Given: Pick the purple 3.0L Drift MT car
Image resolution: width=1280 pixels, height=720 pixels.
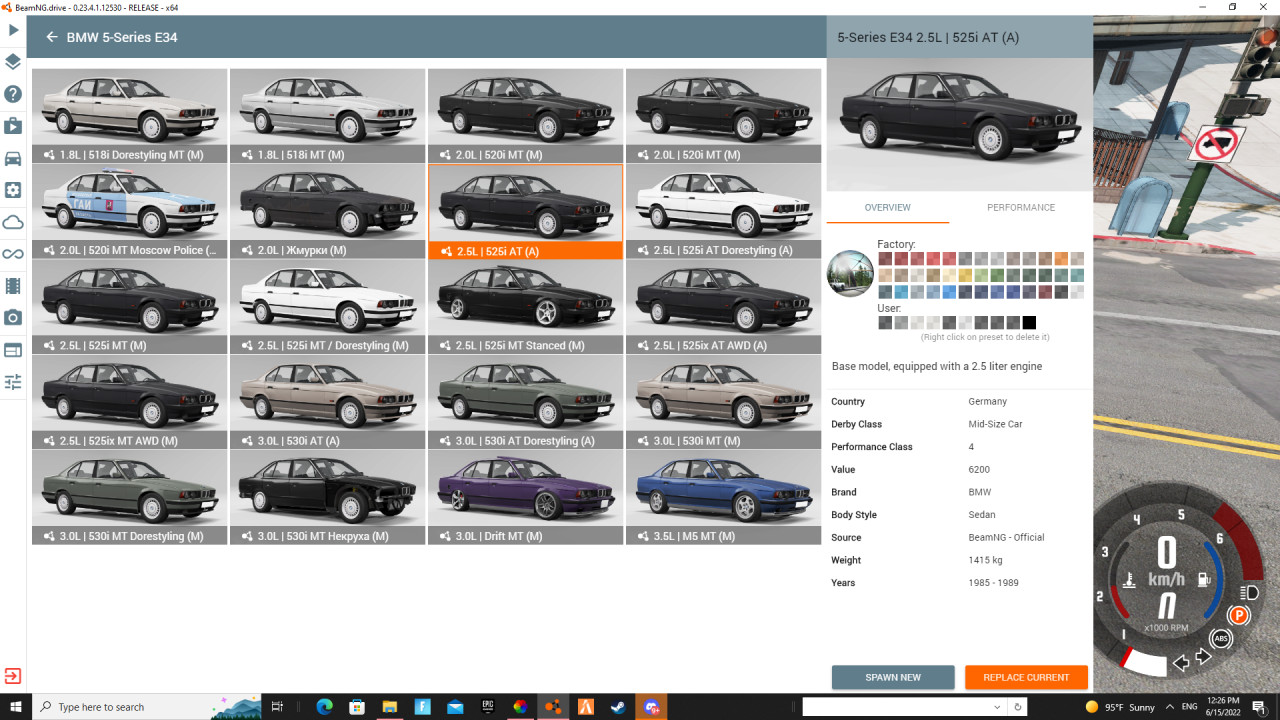Looking at the screenshot, I should pyautogui.click(x=526, y=497).
